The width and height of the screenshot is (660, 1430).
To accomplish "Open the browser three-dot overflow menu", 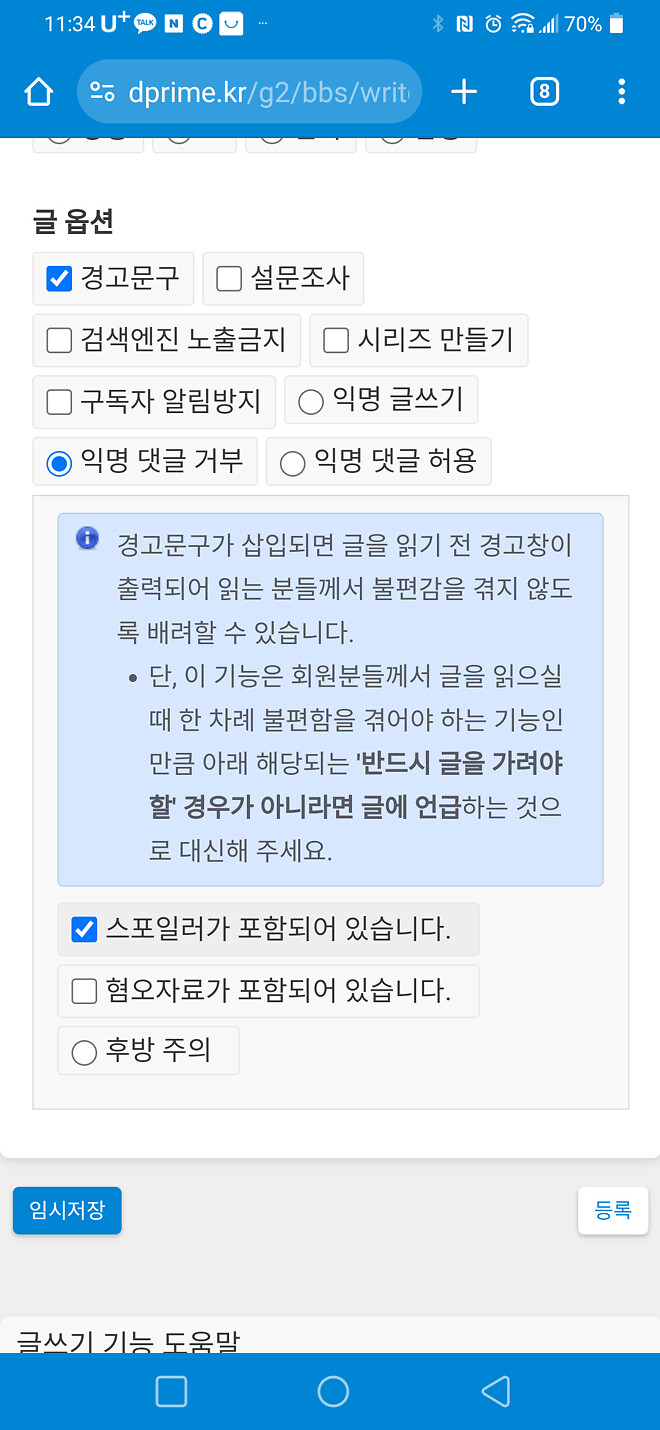I will point(621,91).
